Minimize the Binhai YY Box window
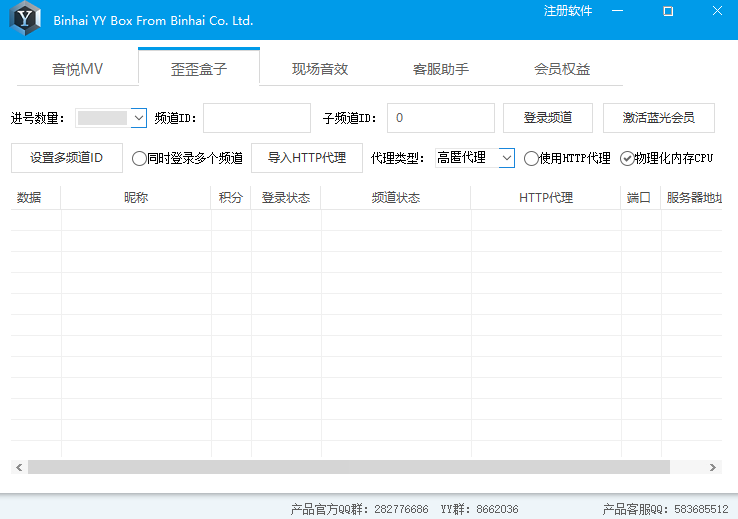 click(x=618, y=11)
